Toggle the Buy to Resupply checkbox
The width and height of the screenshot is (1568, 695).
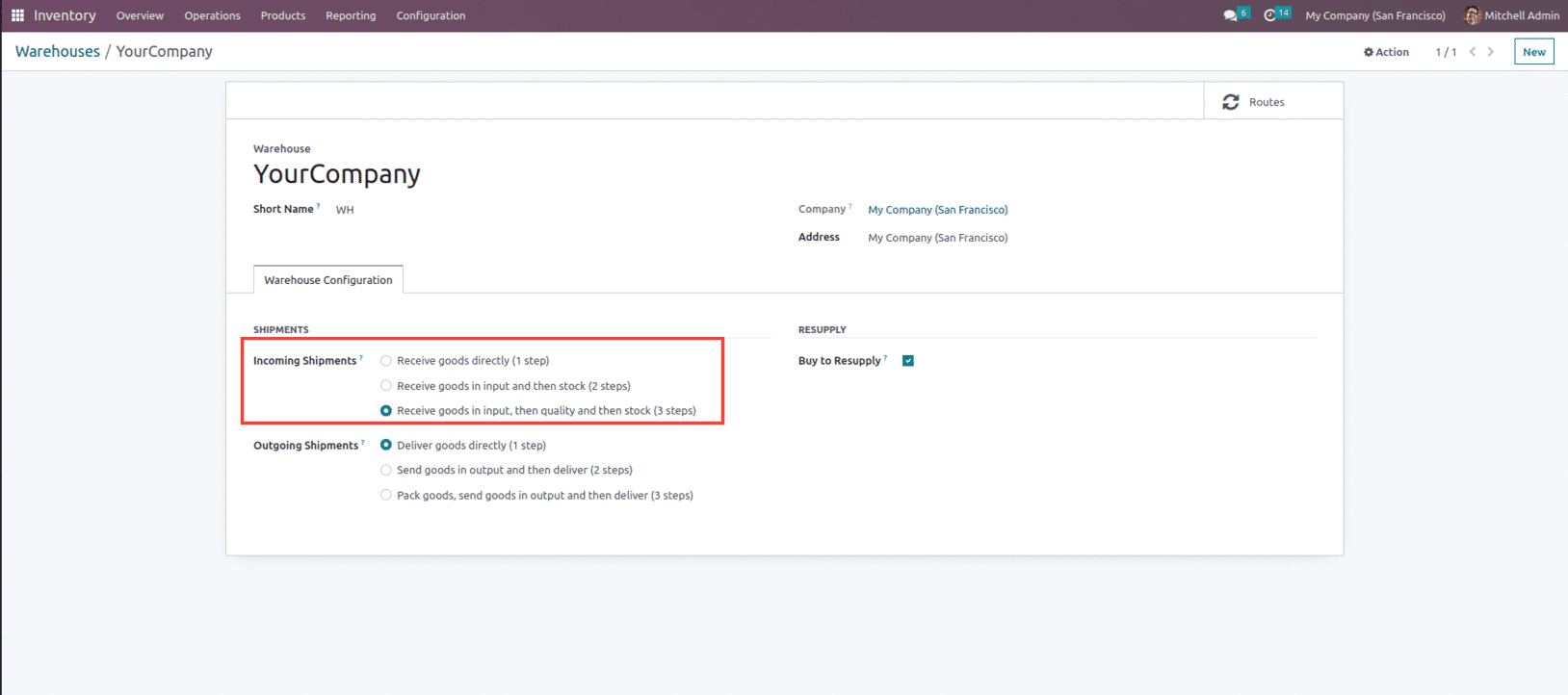pyautogui.click(x=908, y=361)
